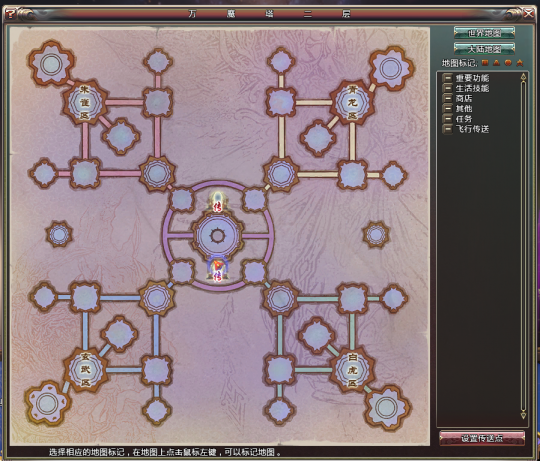Select the square map marker icon
Image resolution: width=540 pixels, height=461 pixels.
point(485,63)
